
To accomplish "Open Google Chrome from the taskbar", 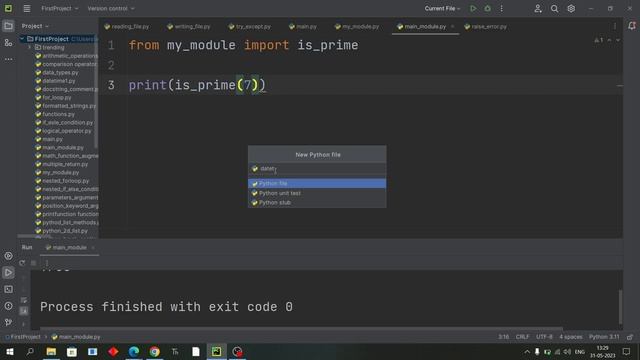I will [x=154, y=351].
